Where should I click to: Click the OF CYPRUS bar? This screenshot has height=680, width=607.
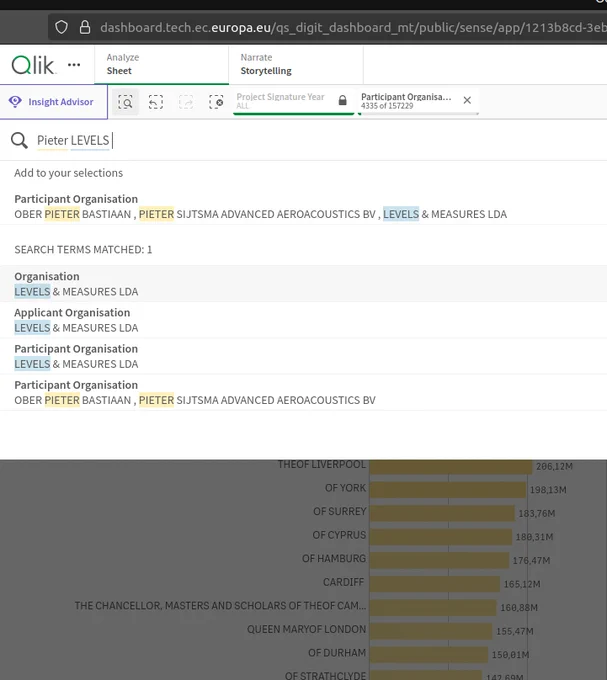441,537
